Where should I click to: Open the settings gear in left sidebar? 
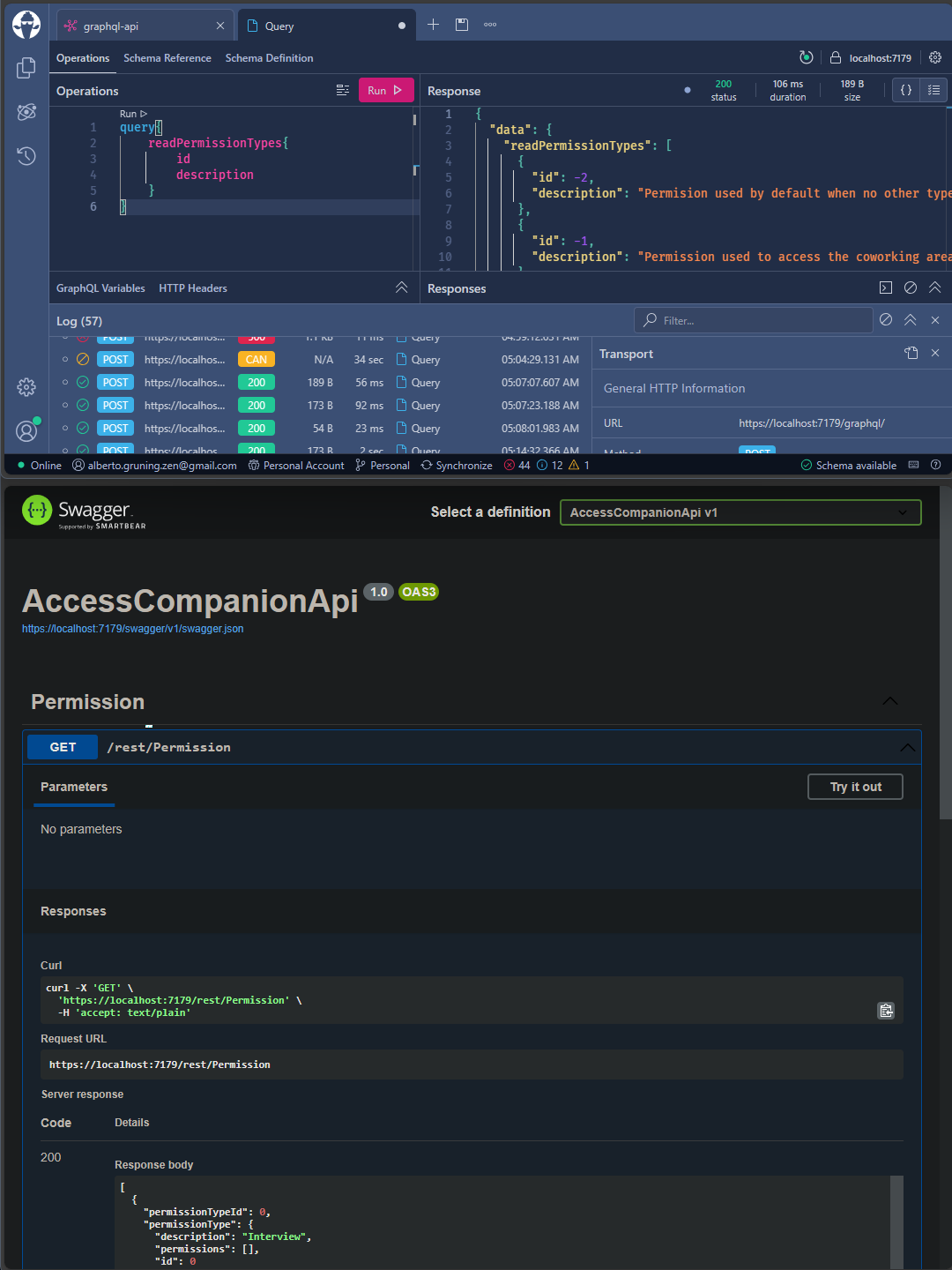coord(26,387)
